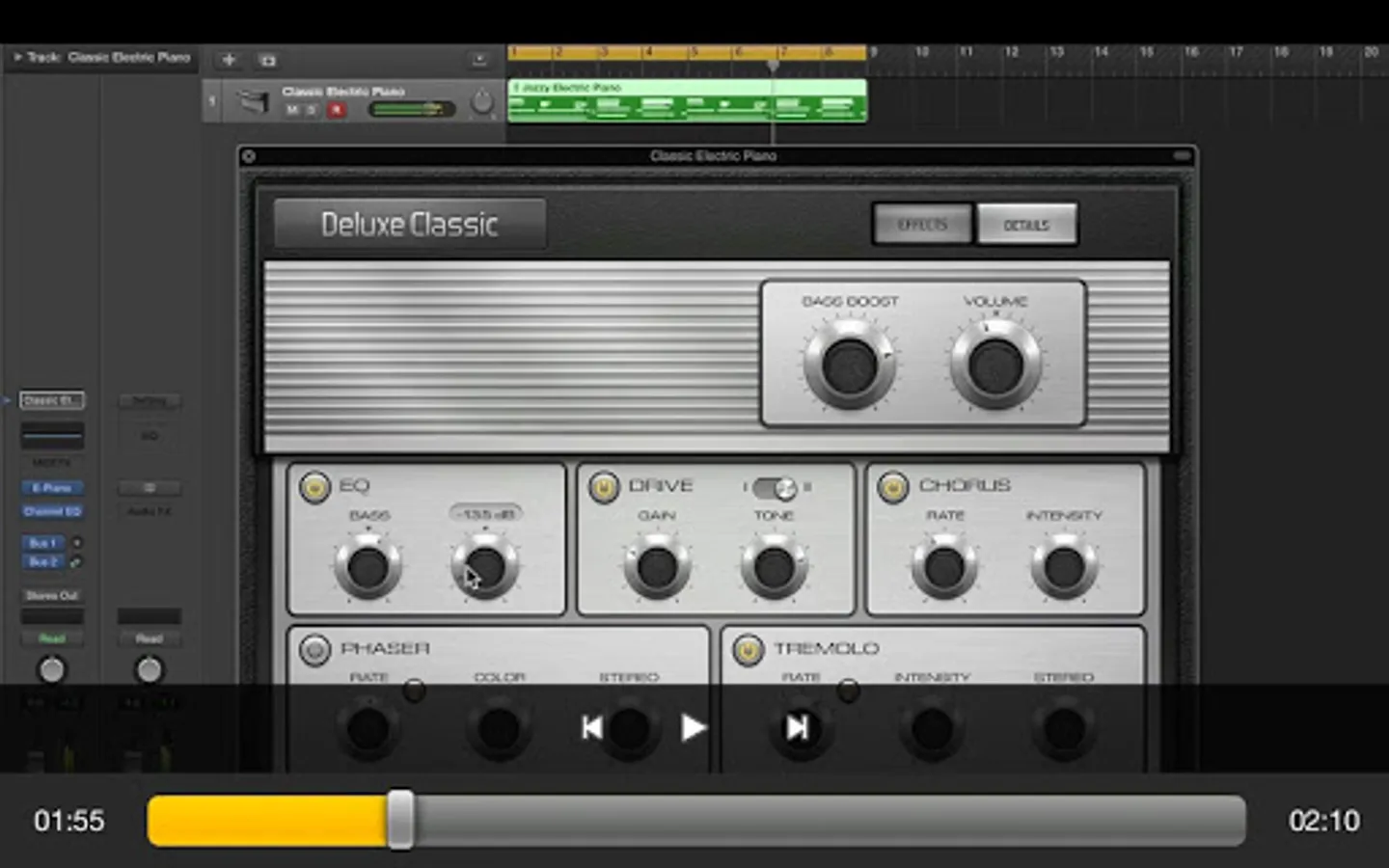Screen dimensions: 1389x868
Task: Open the Bus 2 send slot
Action: click(x=43, y=561)
